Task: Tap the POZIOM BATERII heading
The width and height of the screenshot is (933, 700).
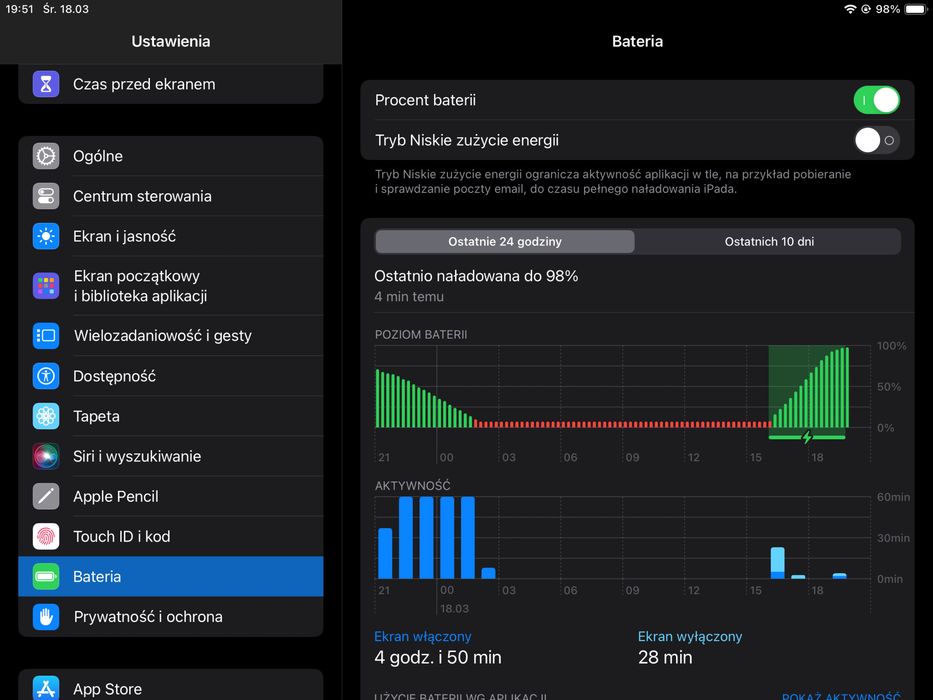Action: click(421, 335)
